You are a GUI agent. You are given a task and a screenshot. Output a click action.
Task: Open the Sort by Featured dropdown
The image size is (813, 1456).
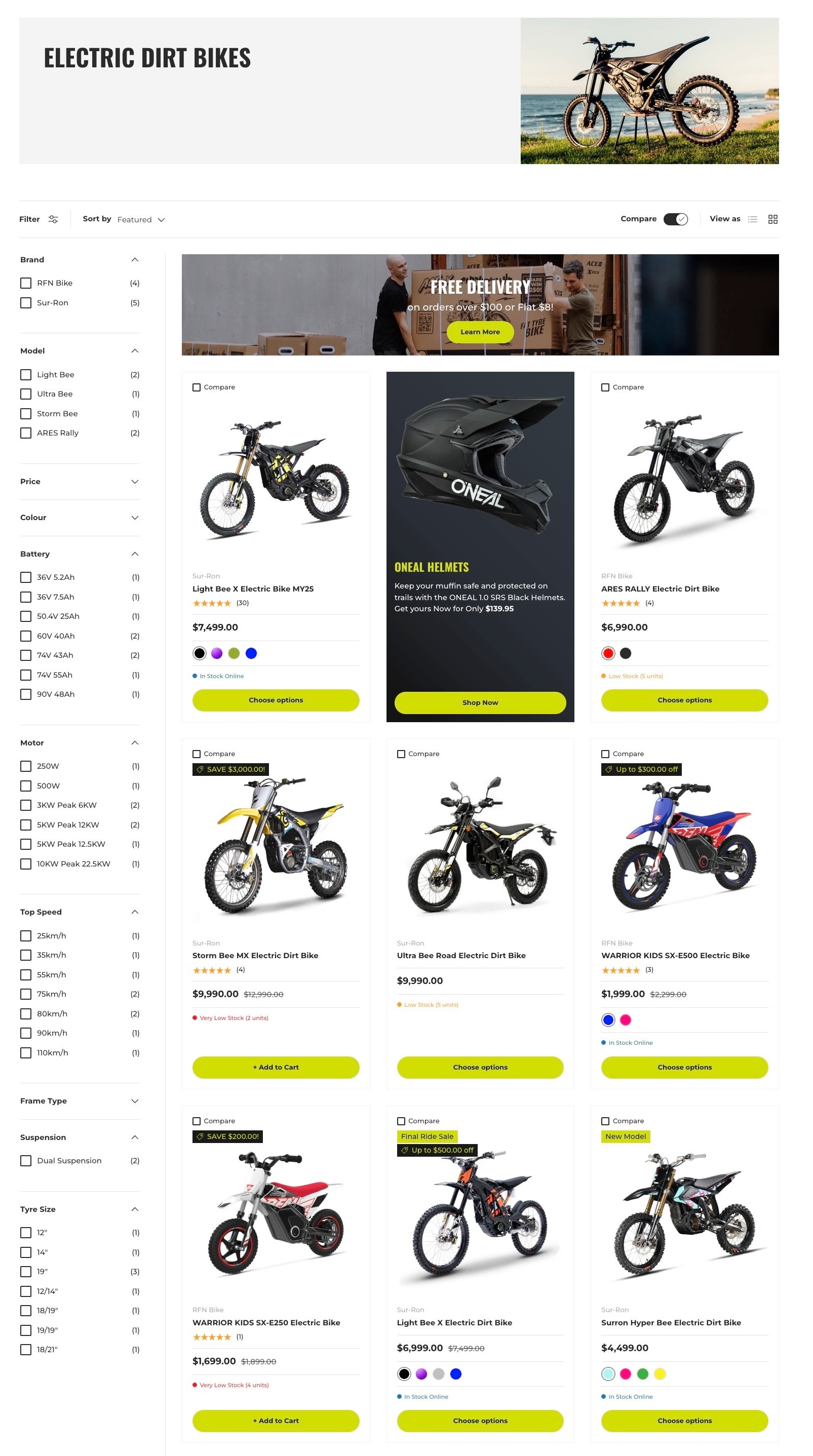(x=141, y=219)
